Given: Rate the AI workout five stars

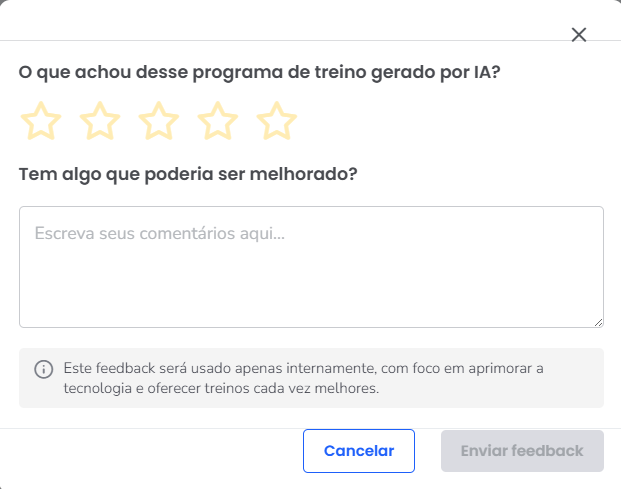Looking at the screenshot, I should coord(277,122).
